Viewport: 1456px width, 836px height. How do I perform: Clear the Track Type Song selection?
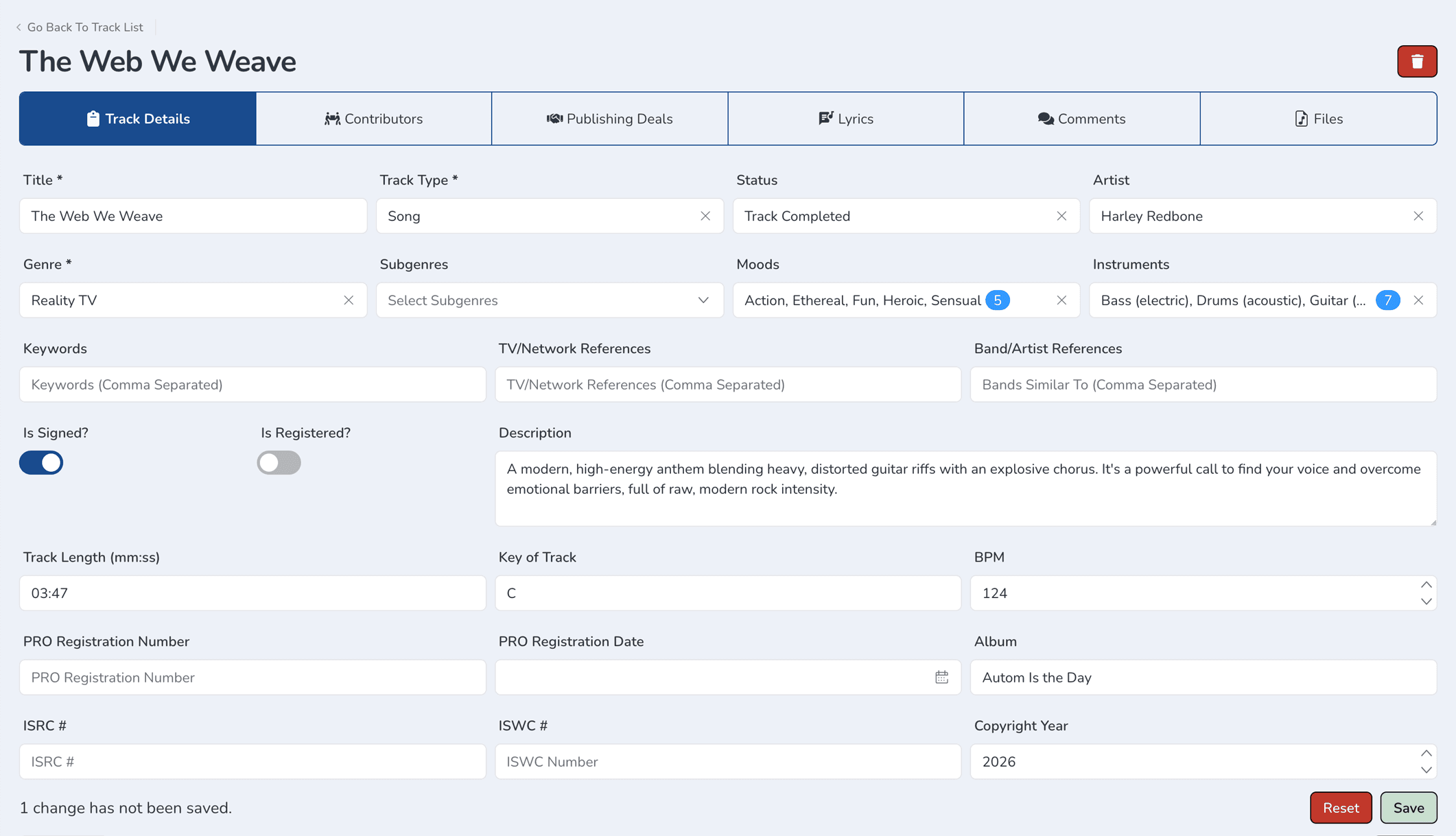pos(705,216)
